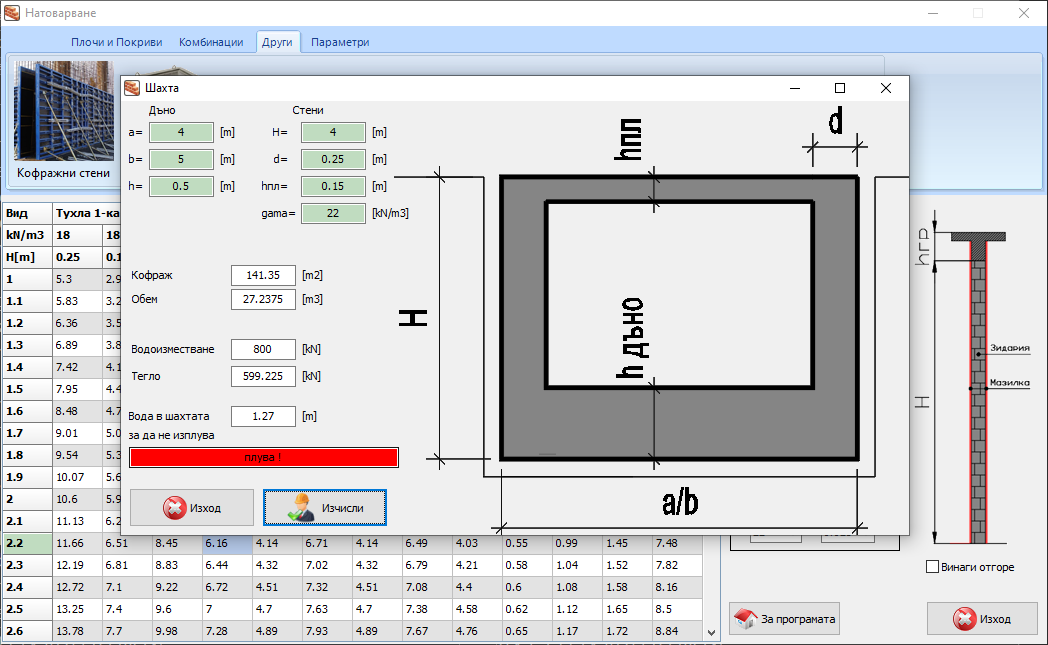Click the brick icon in Шахта title bar

pos(132,88)
